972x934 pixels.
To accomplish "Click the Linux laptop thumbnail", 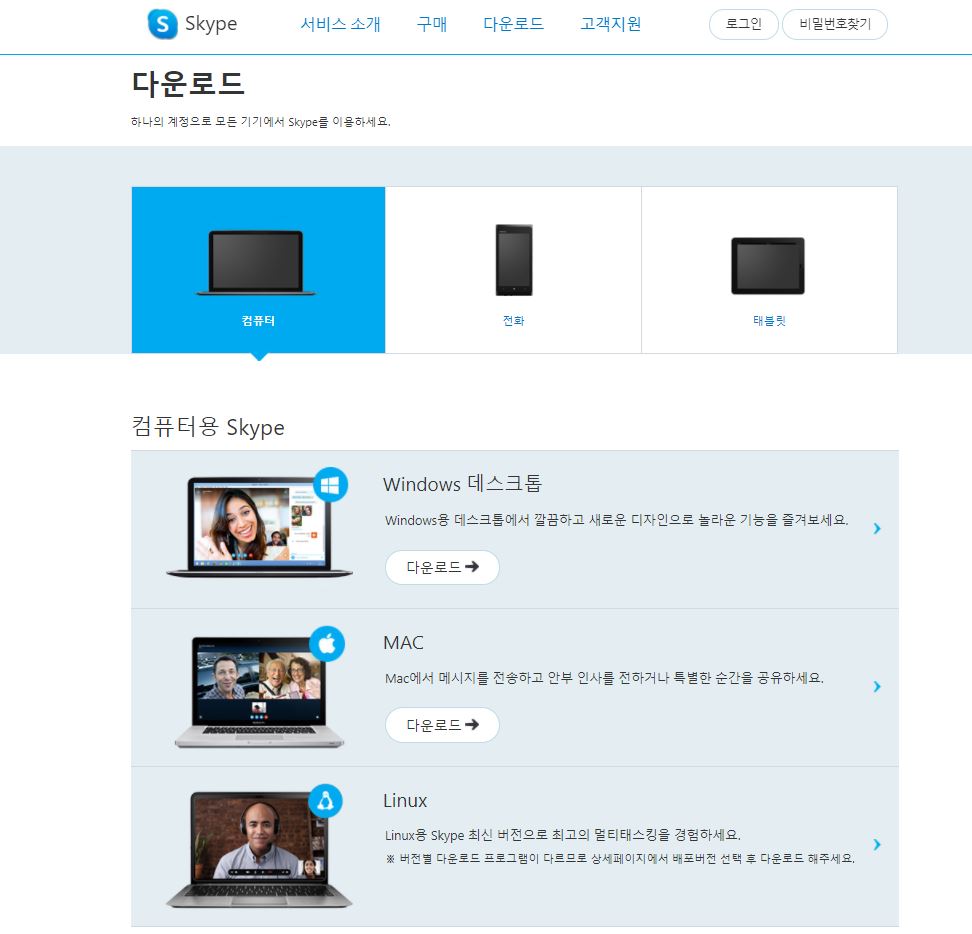I will click(259, 850).
